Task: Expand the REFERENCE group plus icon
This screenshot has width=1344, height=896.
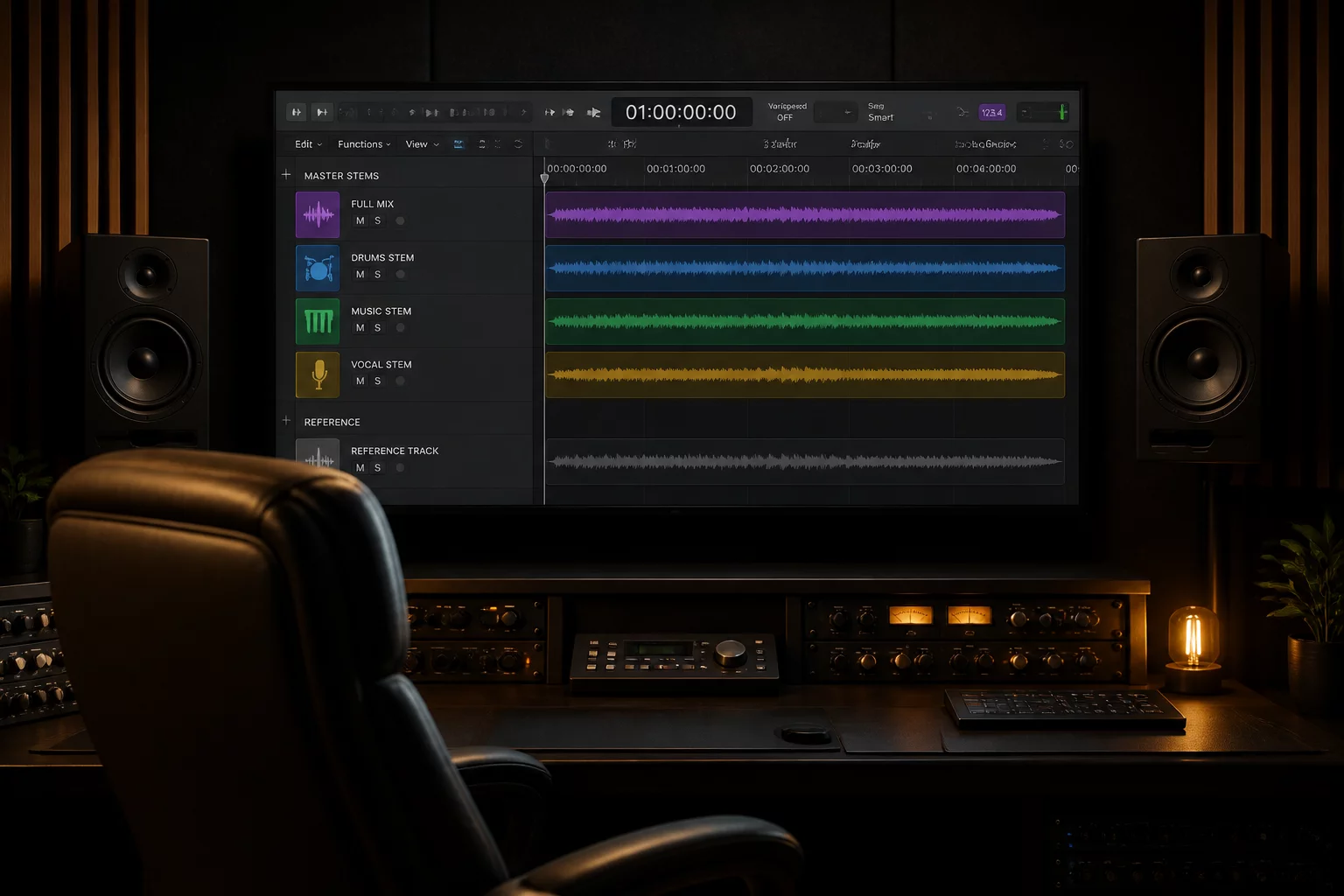Action: [x=286, y=421]
